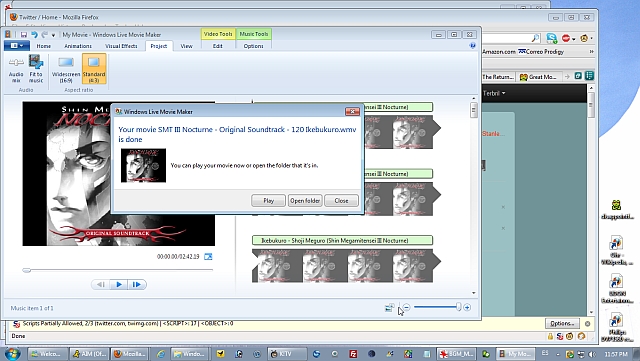Switch to the Project ribbon tab
Image resolution: width=640 pixels, height=361 pixels.
coord(159,46)
